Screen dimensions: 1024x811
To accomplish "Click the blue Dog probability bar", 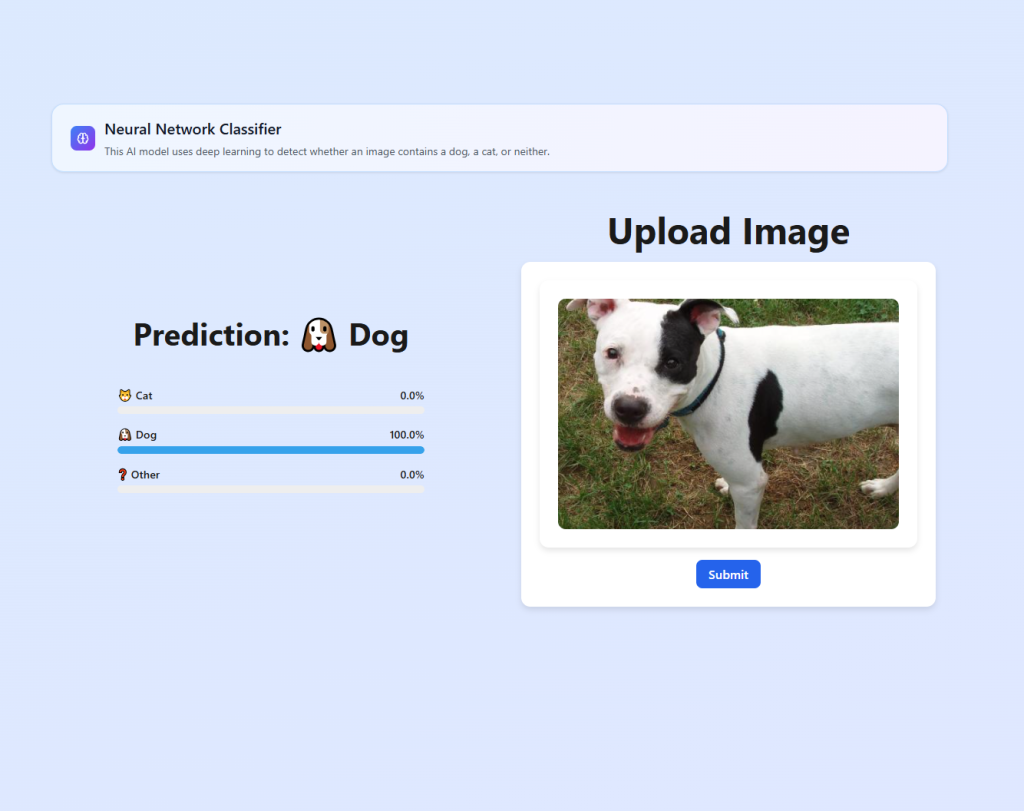I will (x=271, y=450).
